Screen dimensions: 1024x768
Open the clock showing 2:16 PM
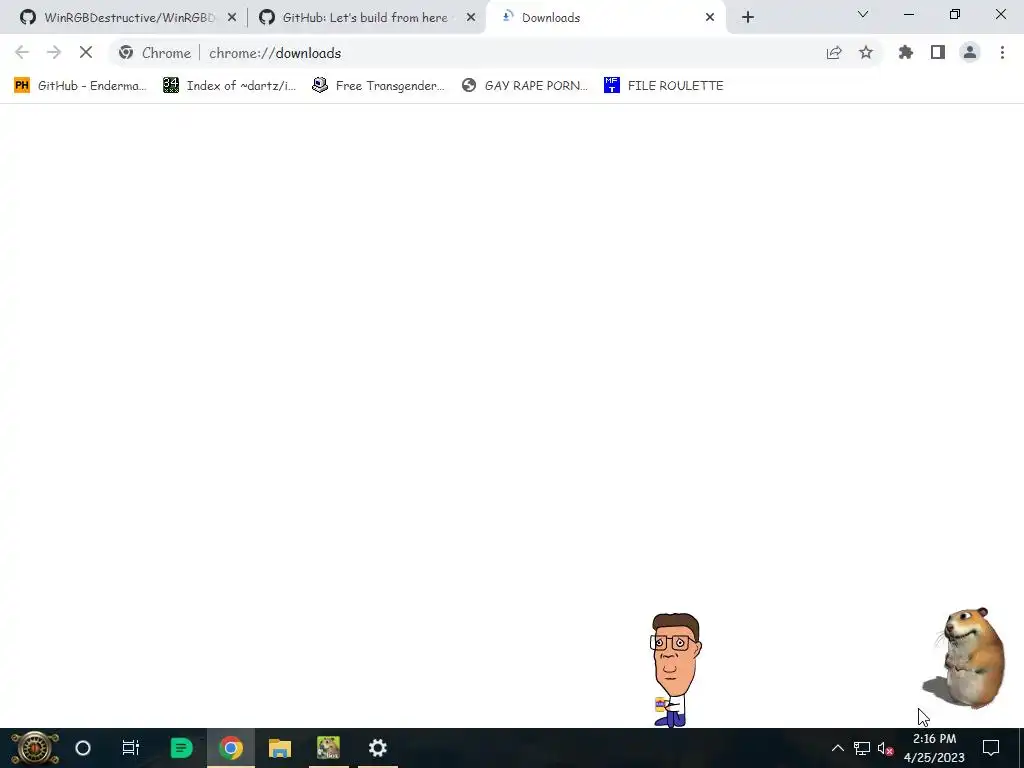click(x=934, y=748)
